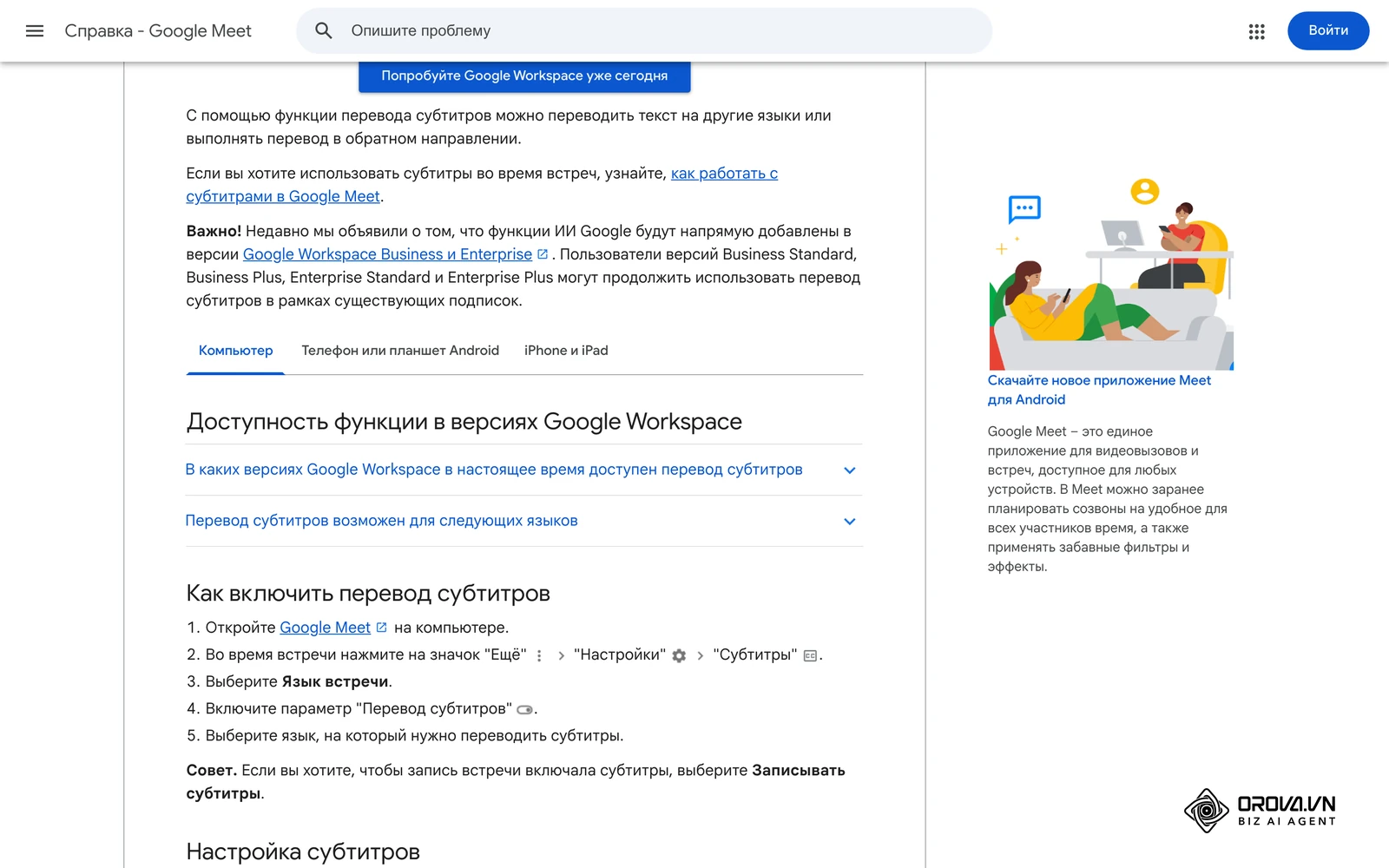This screenshot has width=1389, height=868.
Task: Open the Google apps grid
Action: pyautogui.click(x=1256, y=31)
